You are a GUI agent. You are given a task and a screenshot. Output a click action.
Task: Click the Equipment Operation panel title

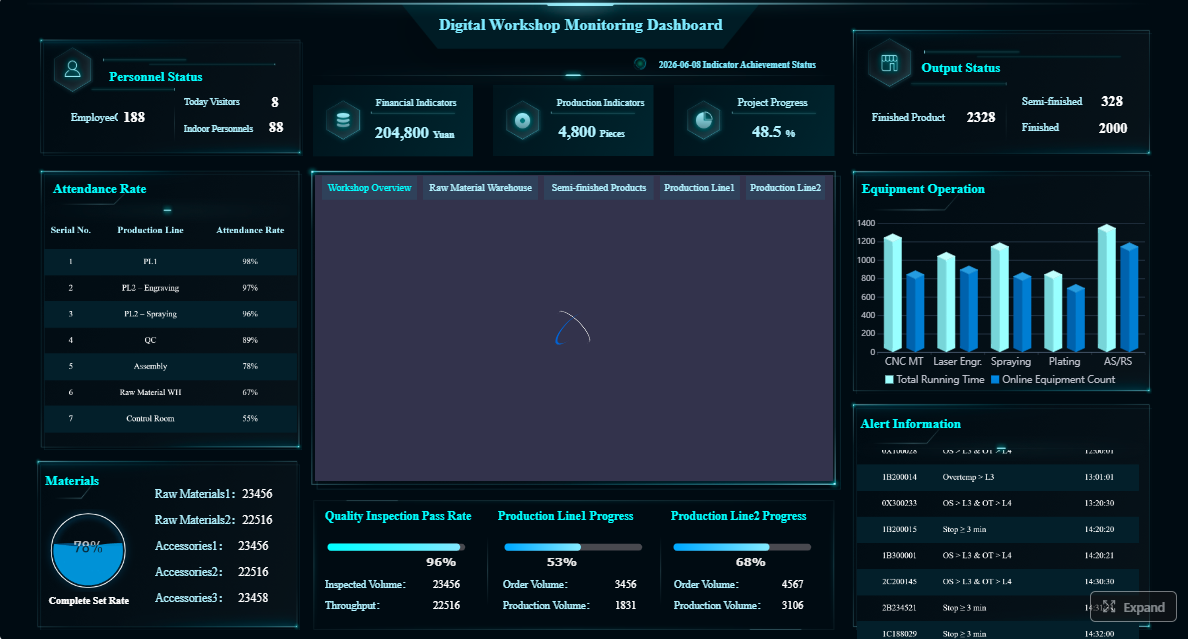(923, 189)
